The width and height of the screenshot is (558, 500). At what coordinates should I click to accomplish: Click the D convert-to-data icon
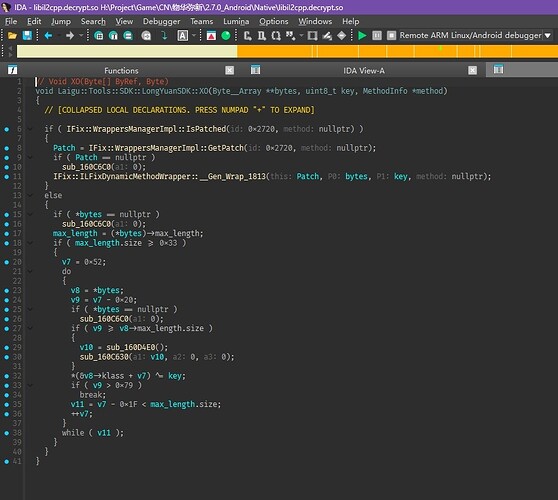click(x=262, y=36)
